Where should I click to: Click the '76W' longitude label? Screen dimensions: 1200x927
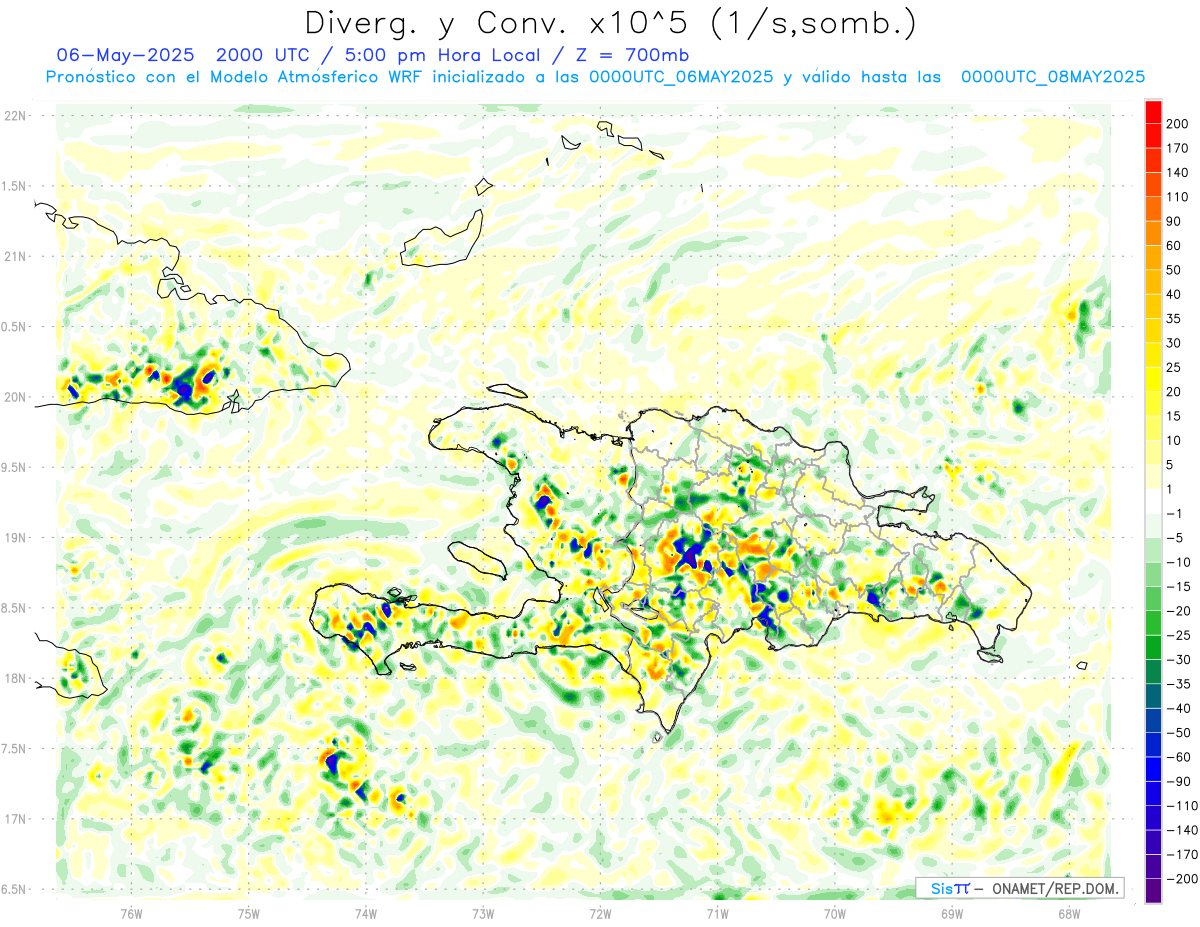click(131, 913)
